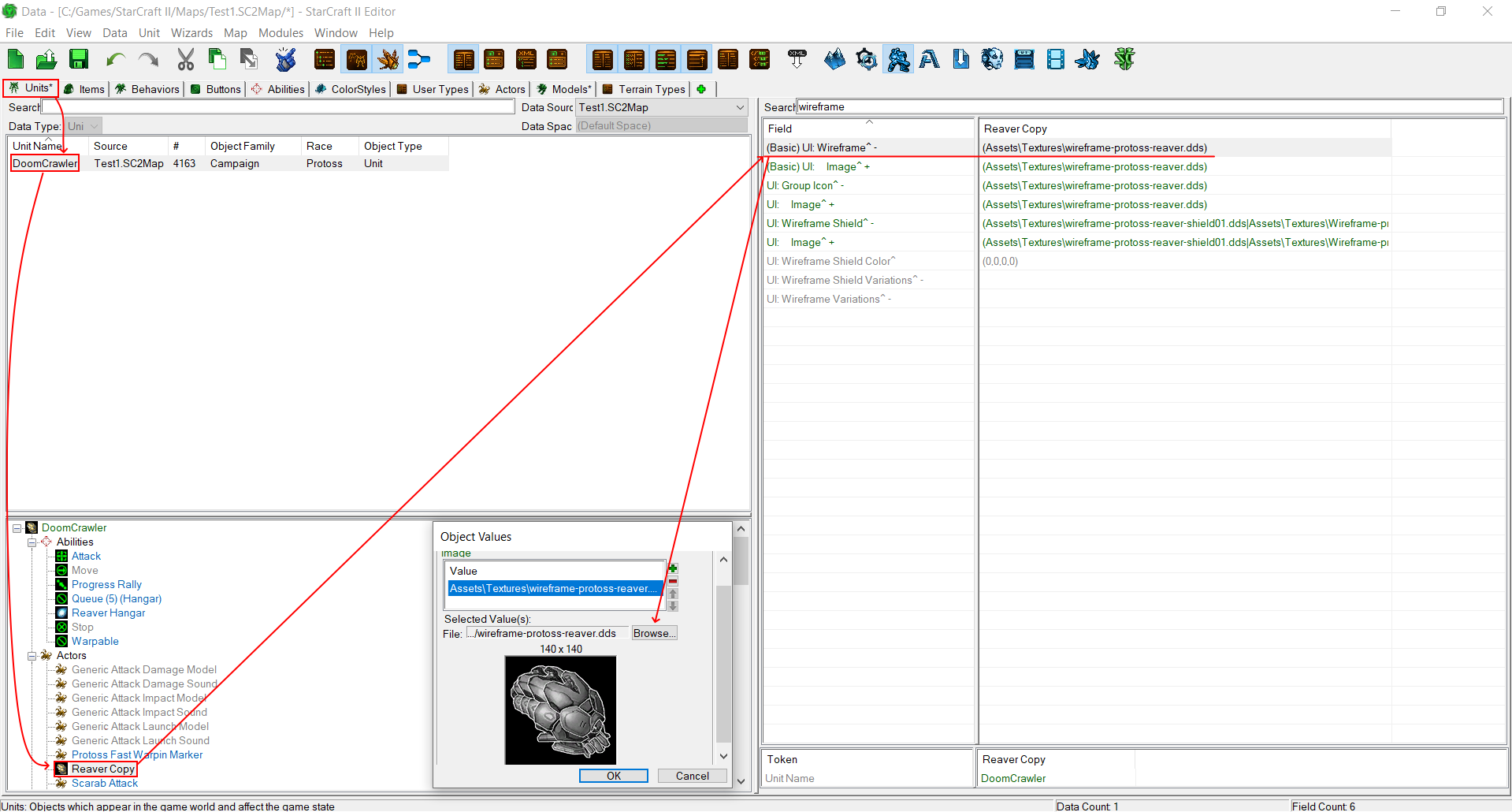The image size is (1512, 812).
Task: Open the Text module letter A icon
Action: pos(930,59)
